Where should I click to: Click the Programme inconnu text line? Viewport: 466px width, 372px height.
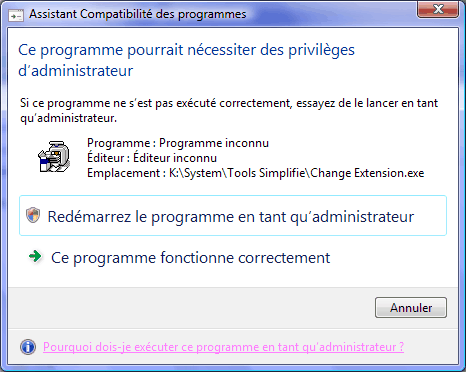(x=178, y=143)
